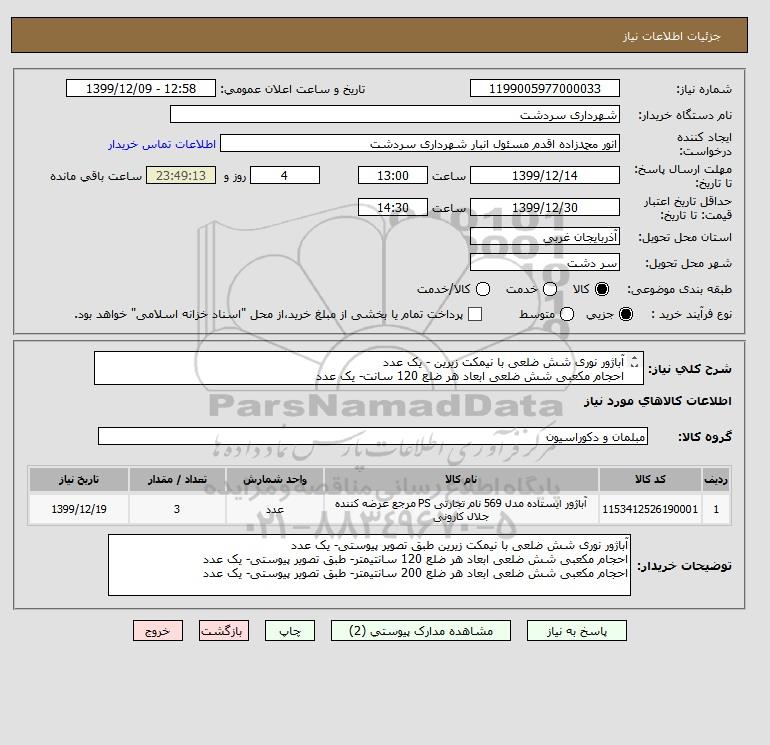Select the کالا radio button
The image size is (770, 745).
(x=602, y=289)
